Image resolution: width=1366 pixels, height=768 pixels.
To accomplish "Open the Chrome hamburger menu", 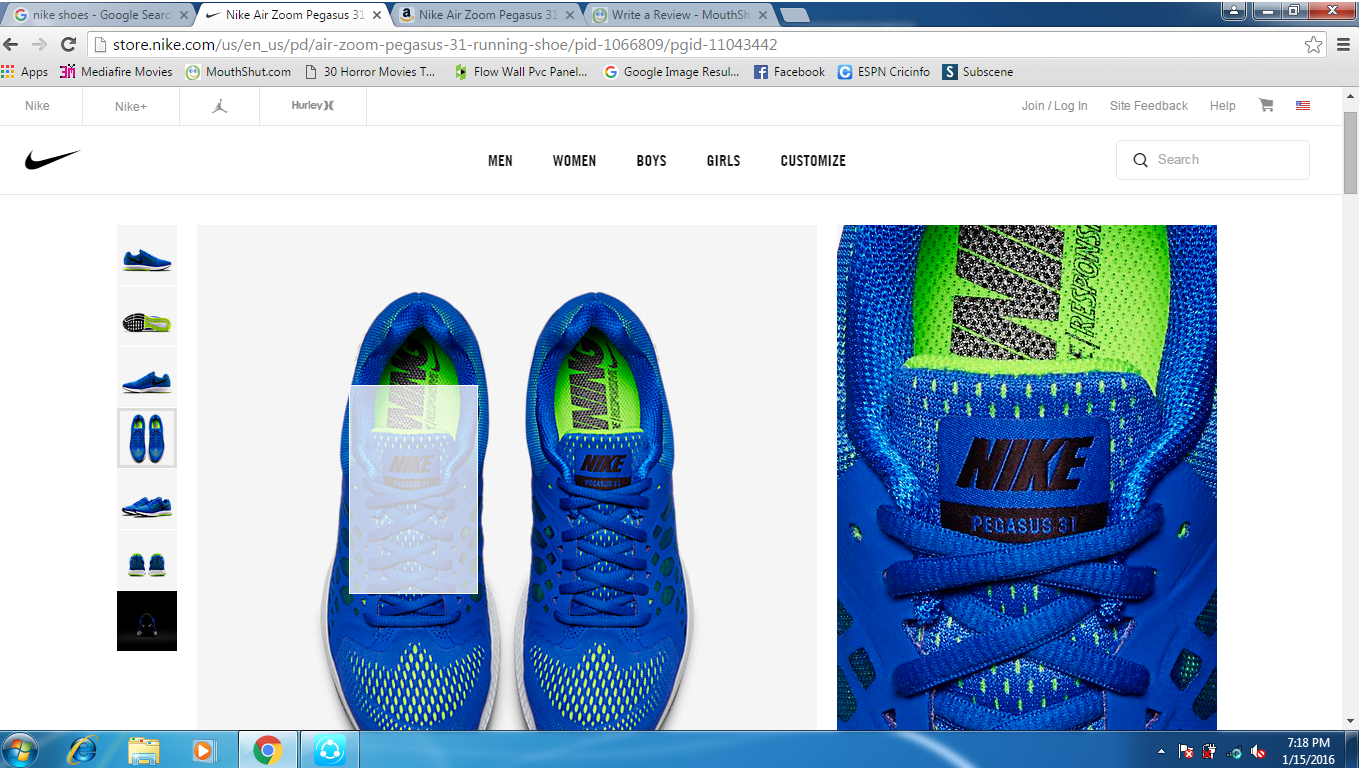I will coord(1344,45).
